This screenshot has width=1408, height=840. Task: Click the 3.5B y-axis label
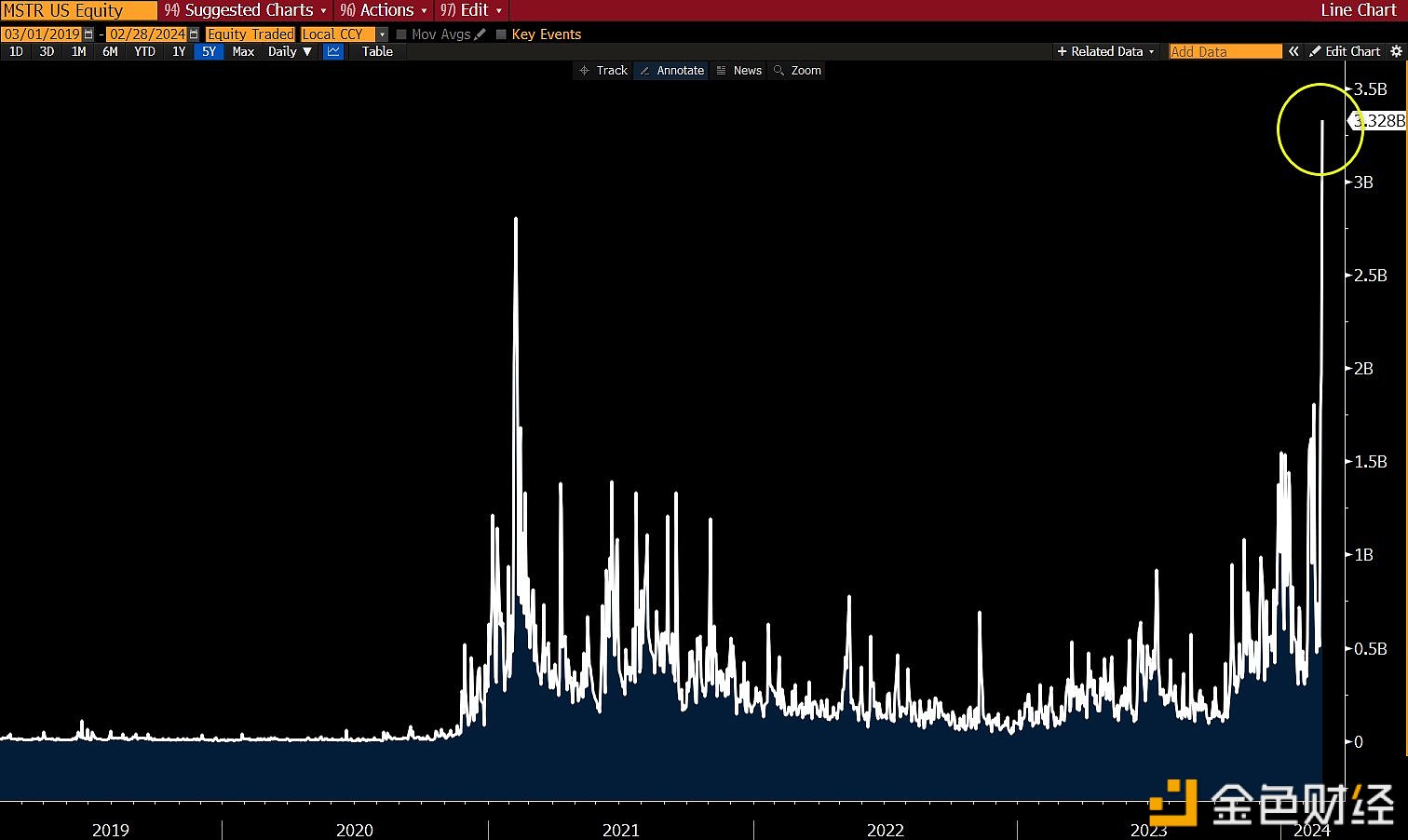[x=1371, y=89]
